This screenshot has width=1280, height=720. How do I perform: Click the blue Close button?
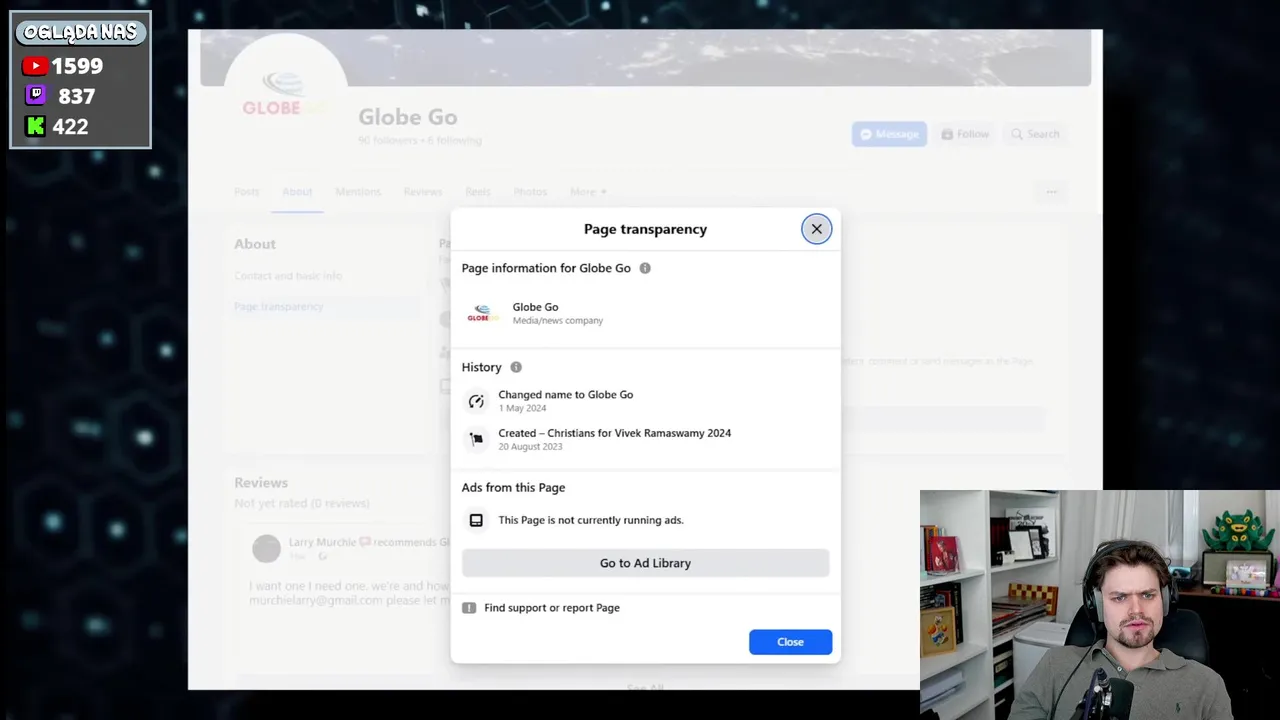click(790, 642)
